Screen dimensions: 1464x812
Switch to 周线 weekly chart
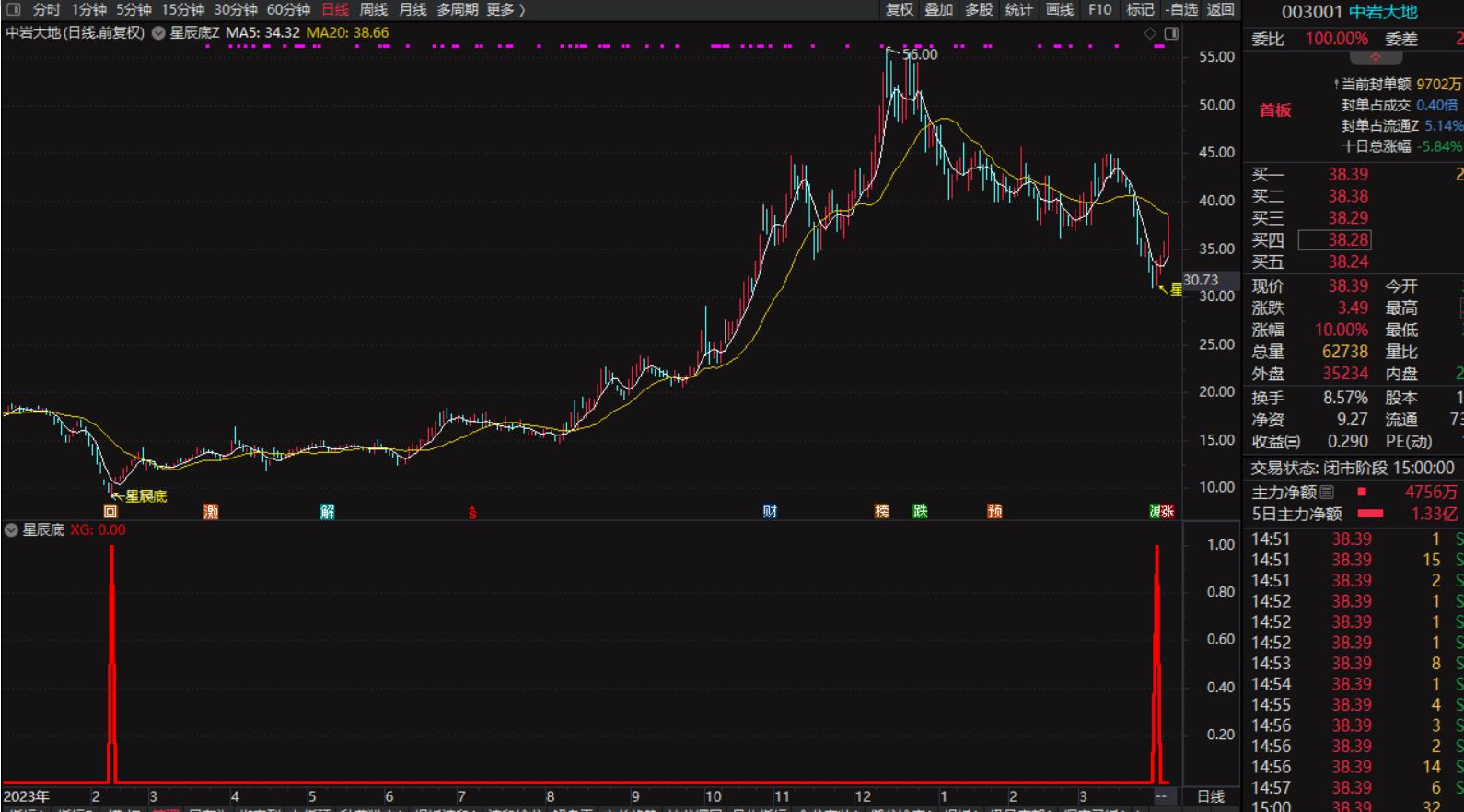(373, 9)
